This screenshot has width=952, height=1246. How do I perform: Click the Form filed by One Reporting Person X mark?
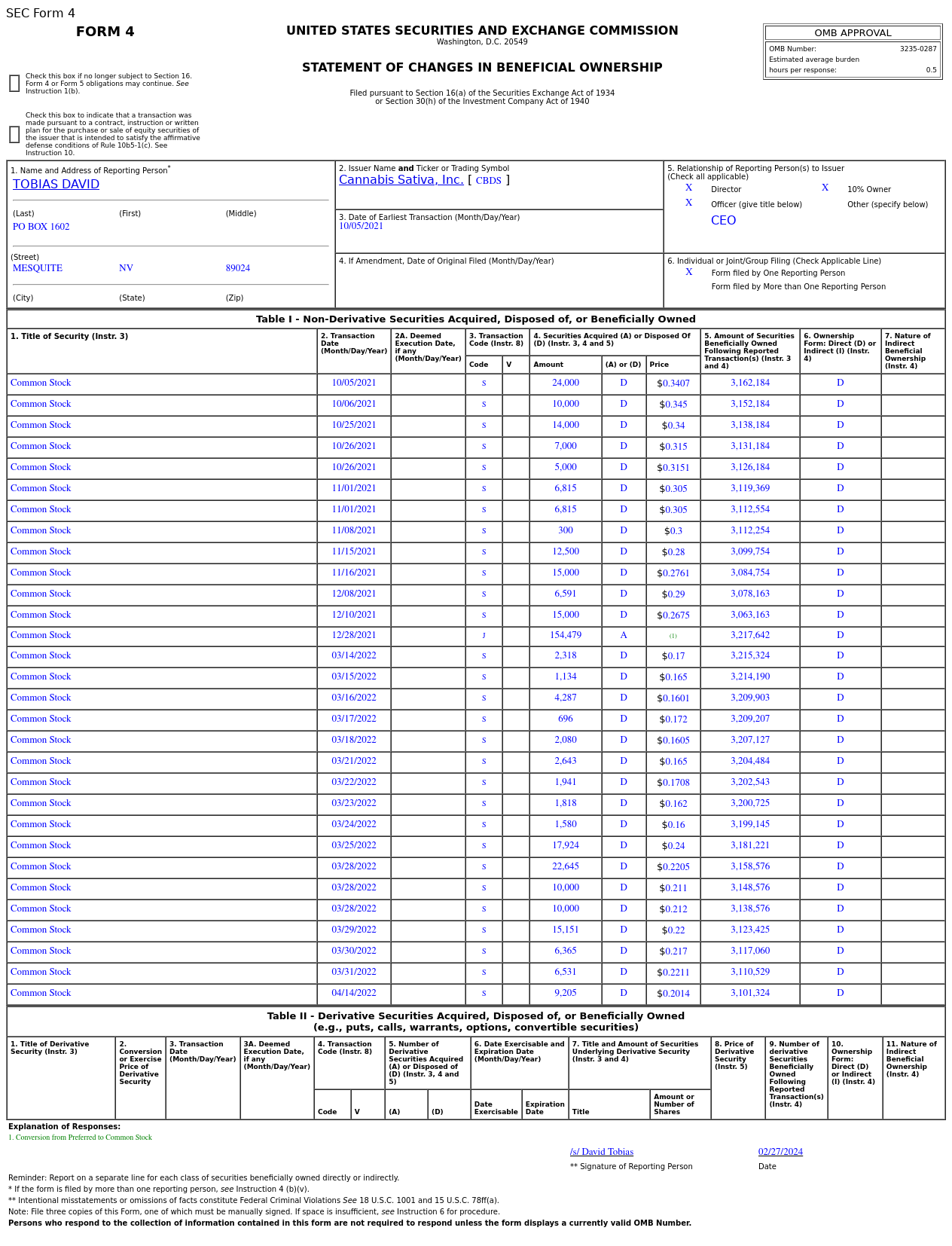tap(688, 273)
